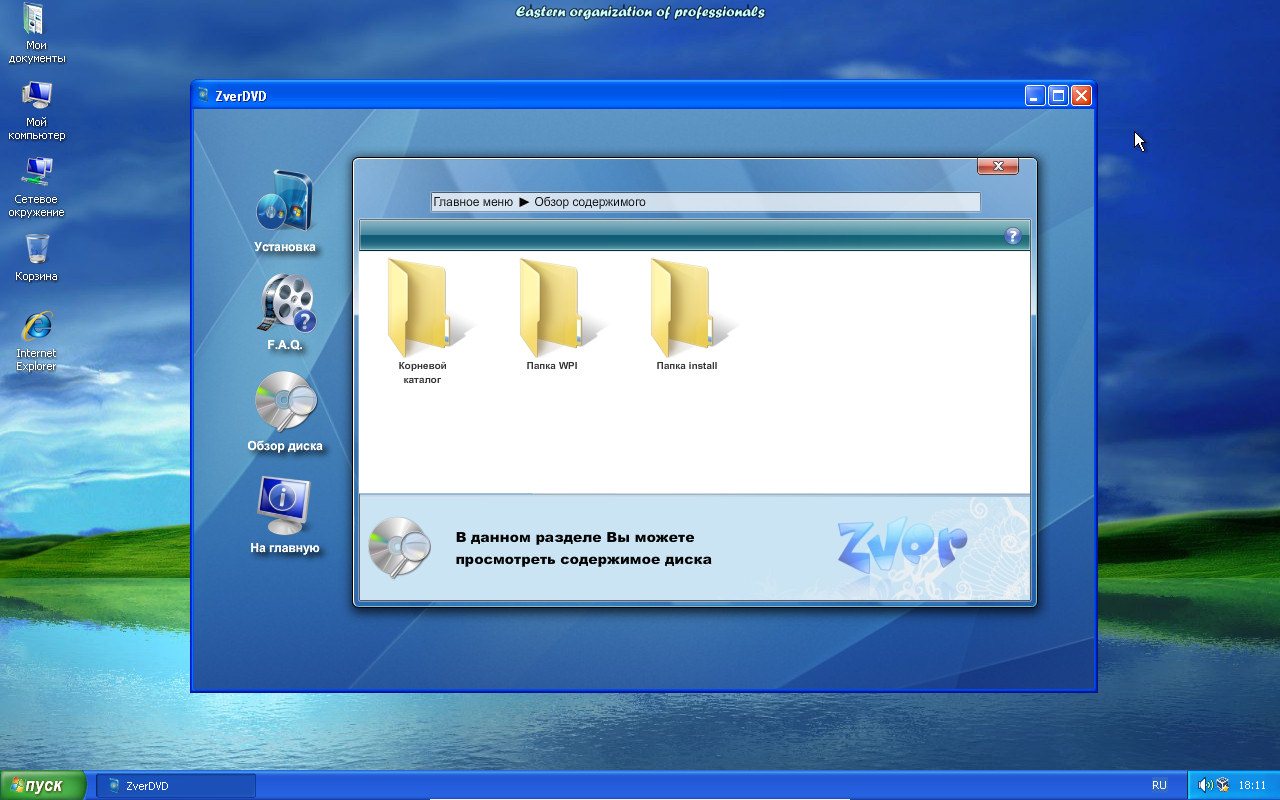Maximize the ZverDVD window

click(x=1058, y=96)
